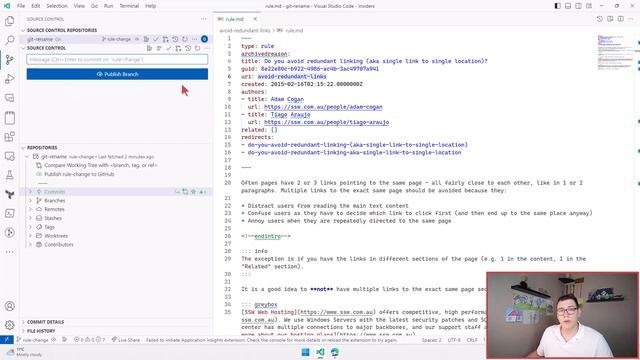Toggle secondary sidebar layout button

pyautogui.click(x=578, y=6)
